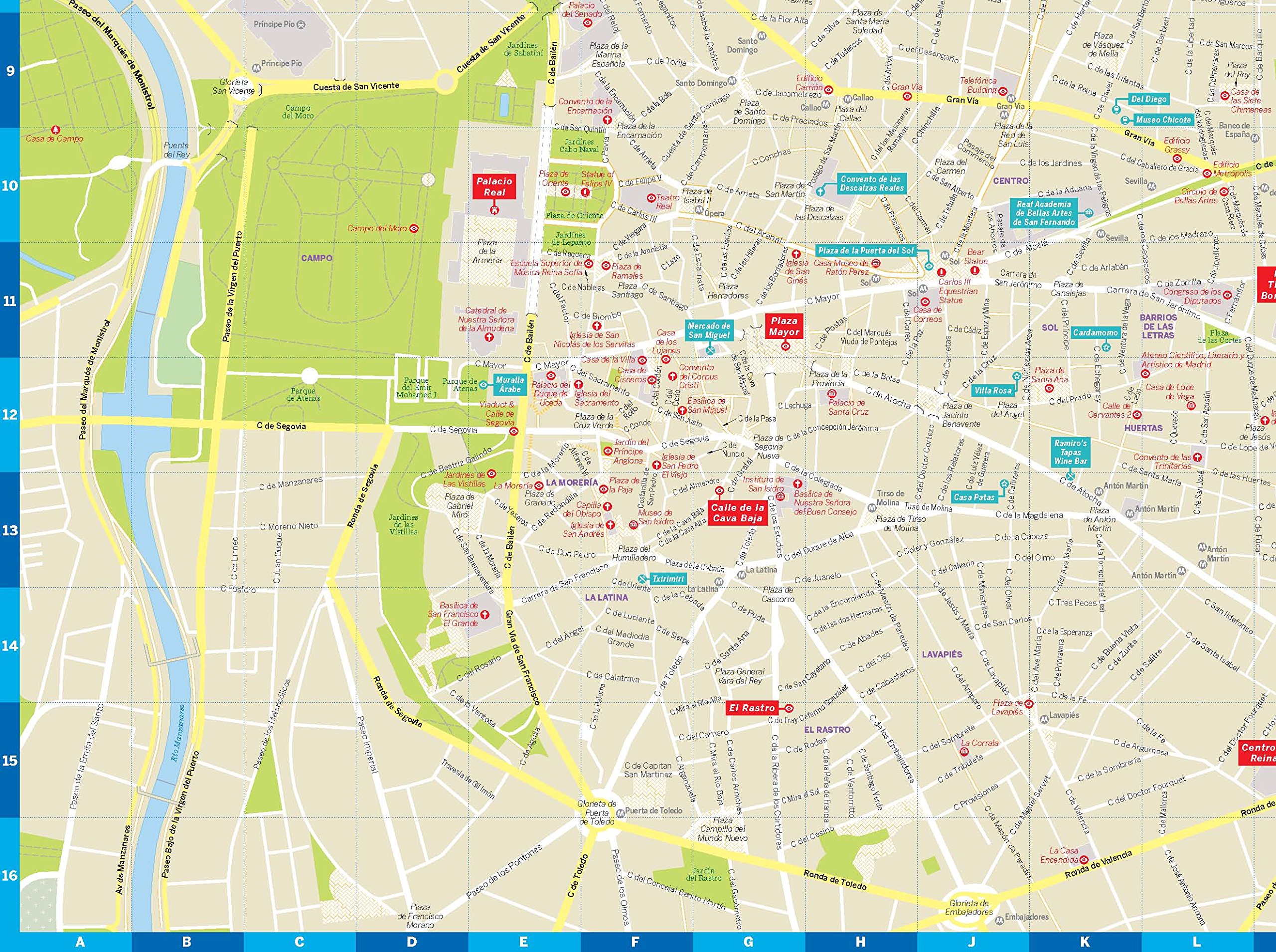Click the Museo Chicote drink icon
The width and height of the screenshot is (1276, 952).
[1124, 121]
